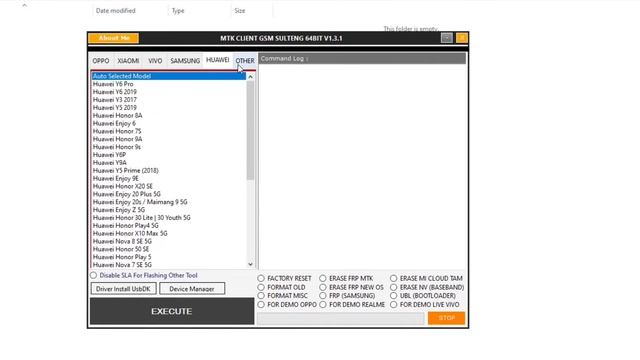This screenshot has height=360, width=640.
Task: Select Huawei Nova 8 SE 5G
Action: 169,241
